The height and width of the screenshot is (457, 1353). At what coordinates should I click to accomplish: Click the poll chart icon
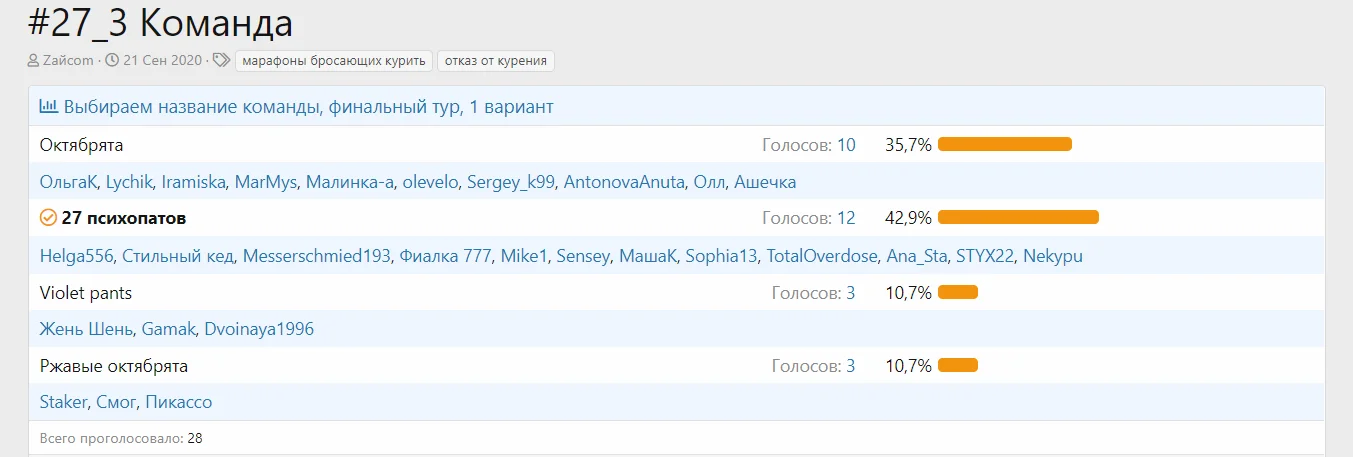[x=48, y=106]
